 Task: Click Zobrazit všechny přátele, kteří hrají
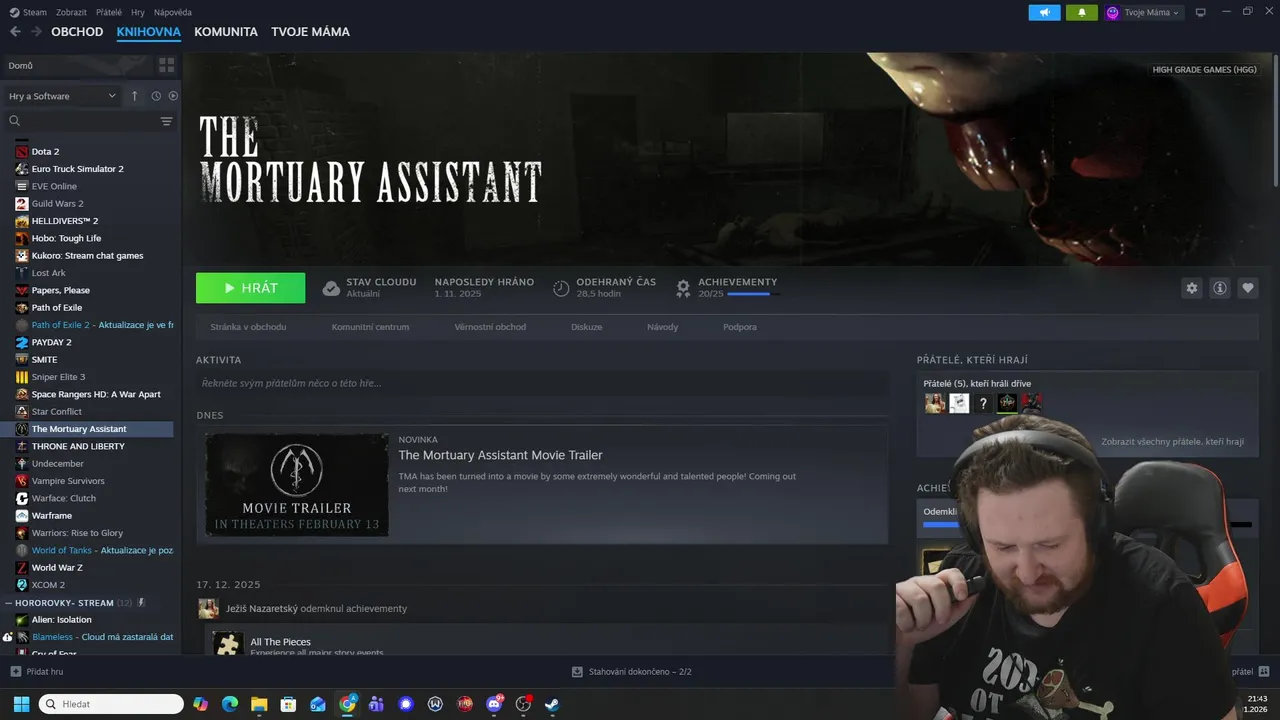[x=1172, y=441]
